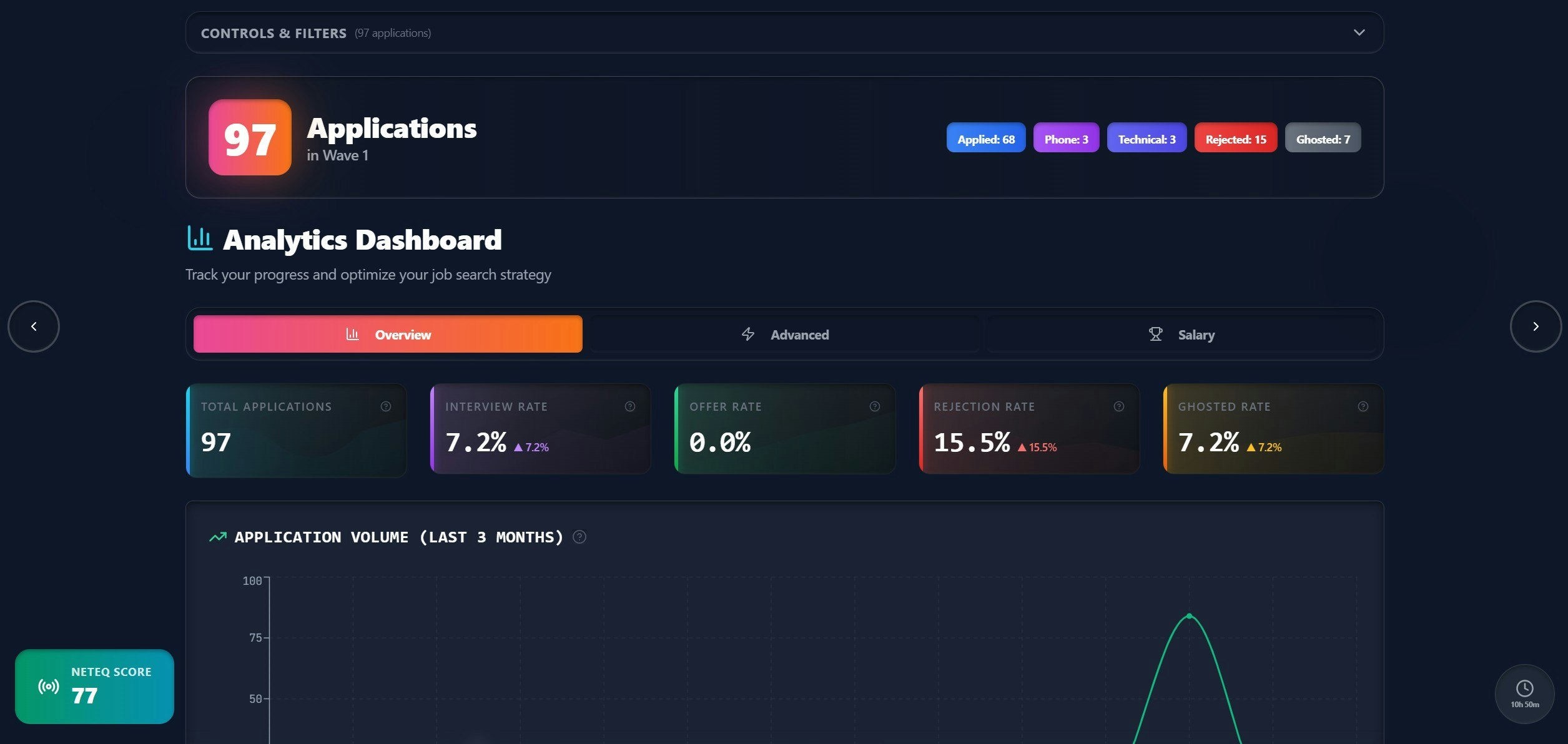
Task: Open the help icon on Interview Rate card
Action: point(629,406)
